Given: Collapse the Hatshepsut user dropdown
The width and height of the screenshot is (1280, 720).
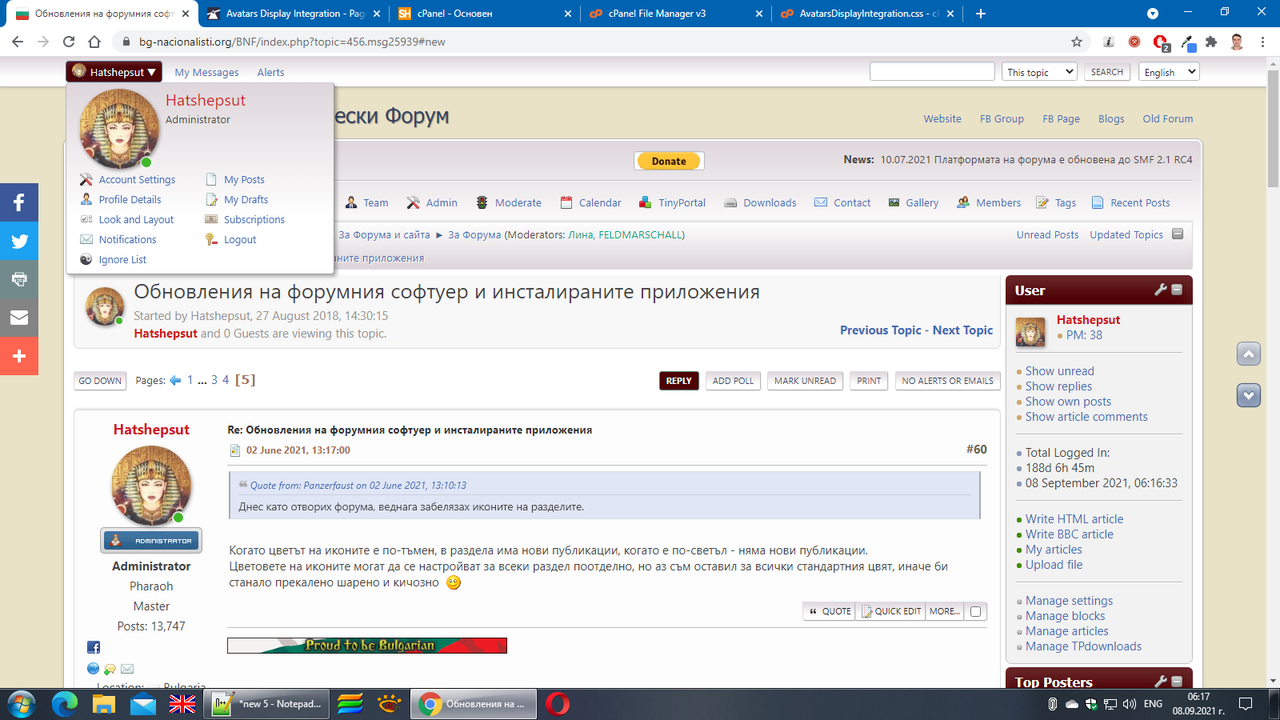Looking at the screenshot, I should [114, 72].
